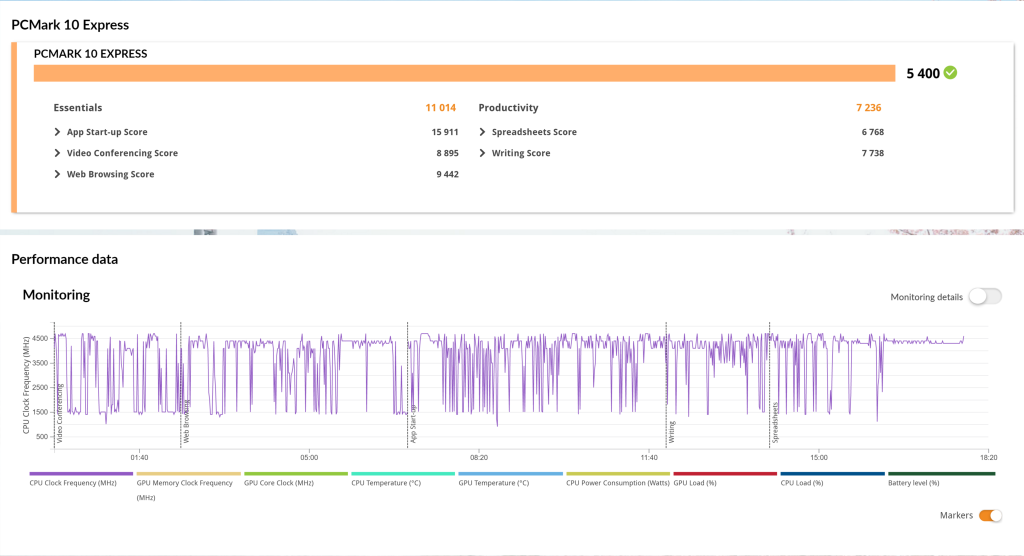Expand Spreadsheets Score details

[482, 132]
